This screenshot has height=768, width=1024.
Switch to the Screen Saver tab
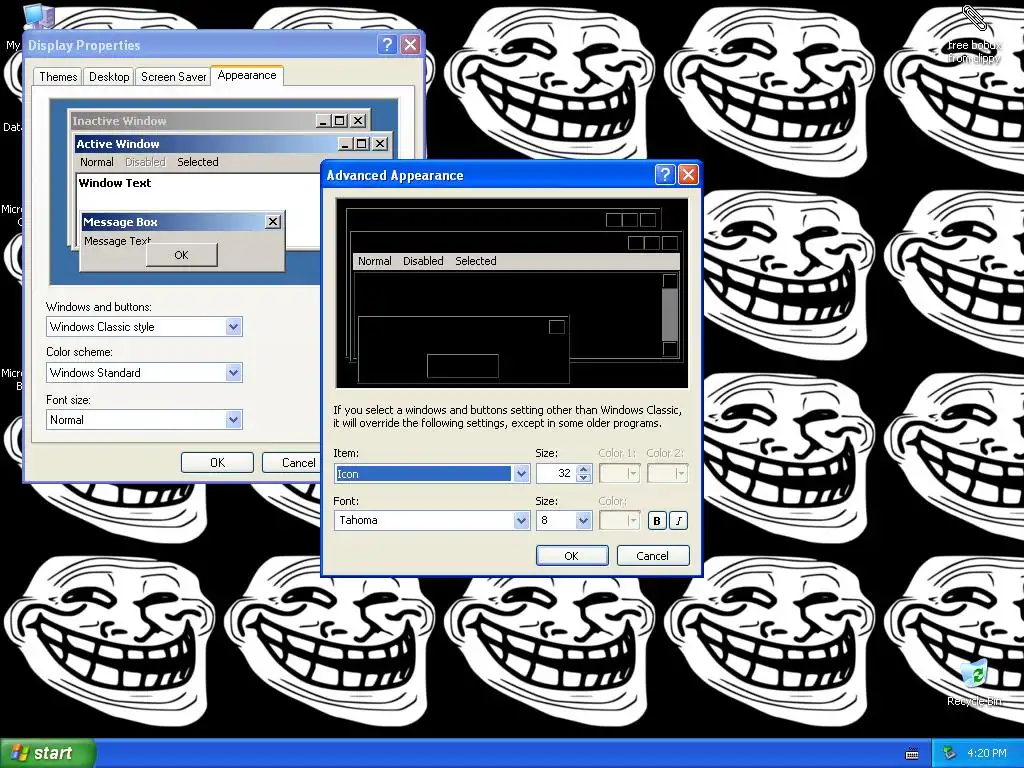tap(173, 76)
